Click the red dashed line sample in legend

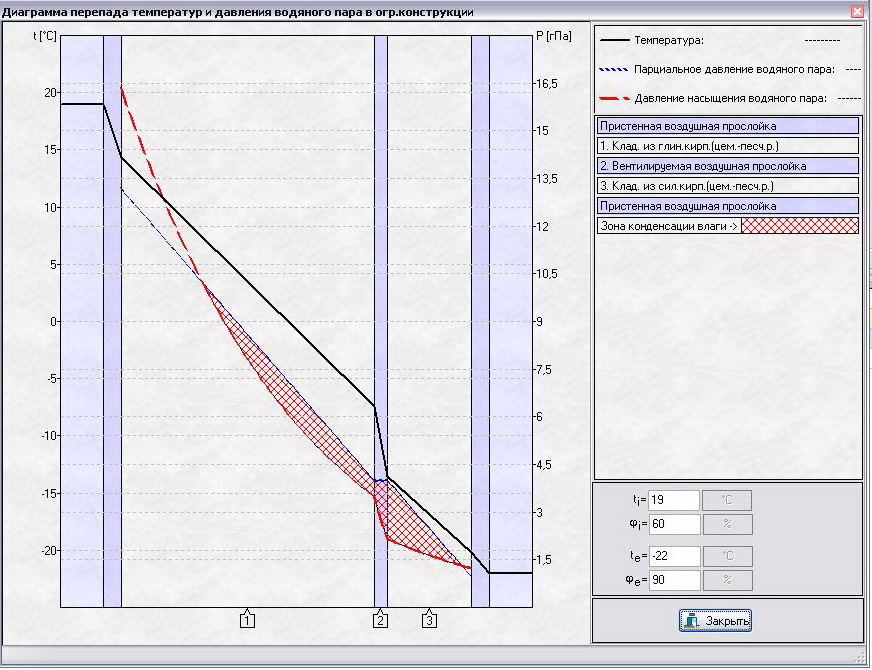(615, 98)
